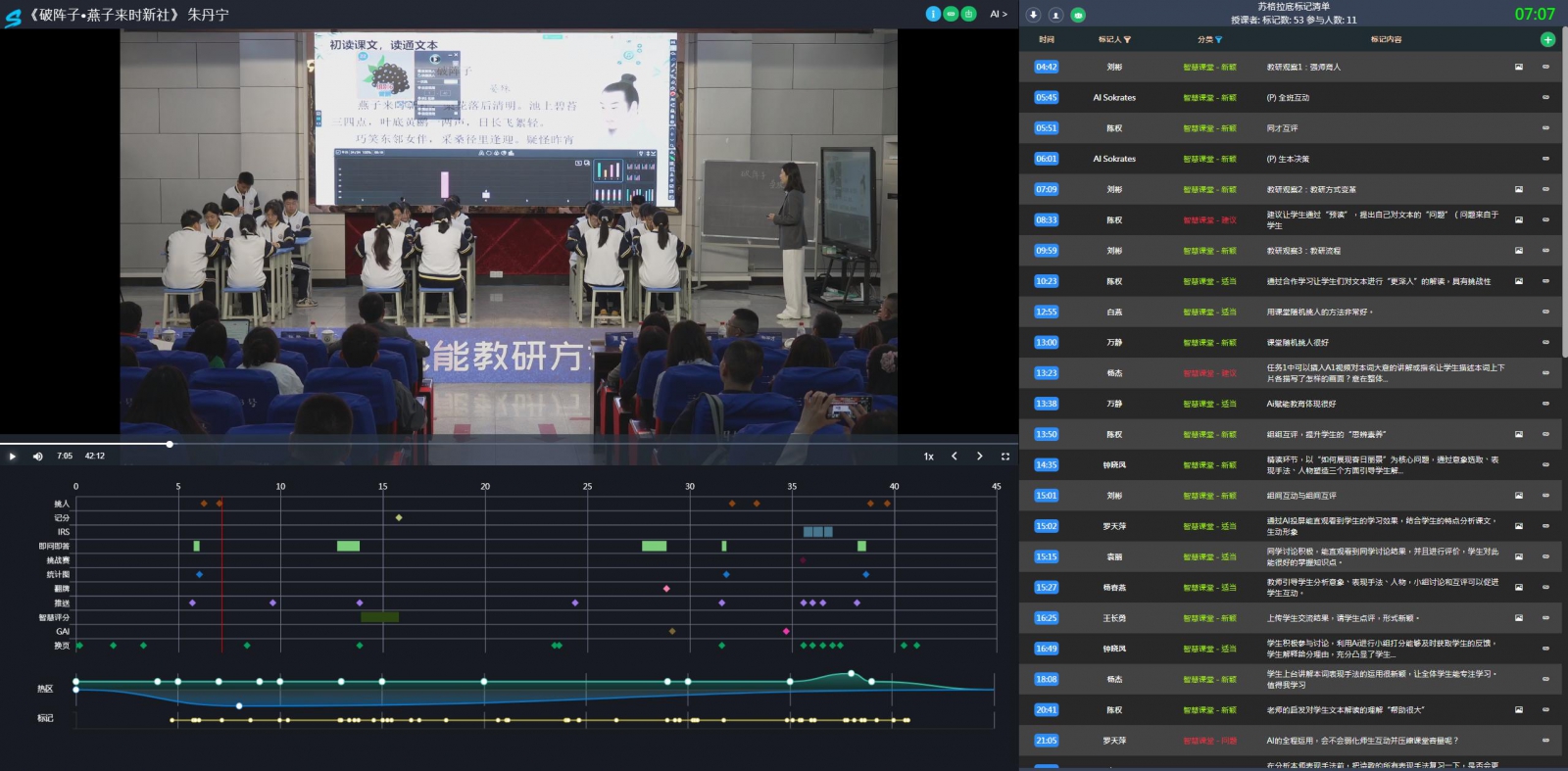The width and height of the screenshot is (1568, 771).
Task: Open the 分类 category filter
Action: [x=1209, y=39]
